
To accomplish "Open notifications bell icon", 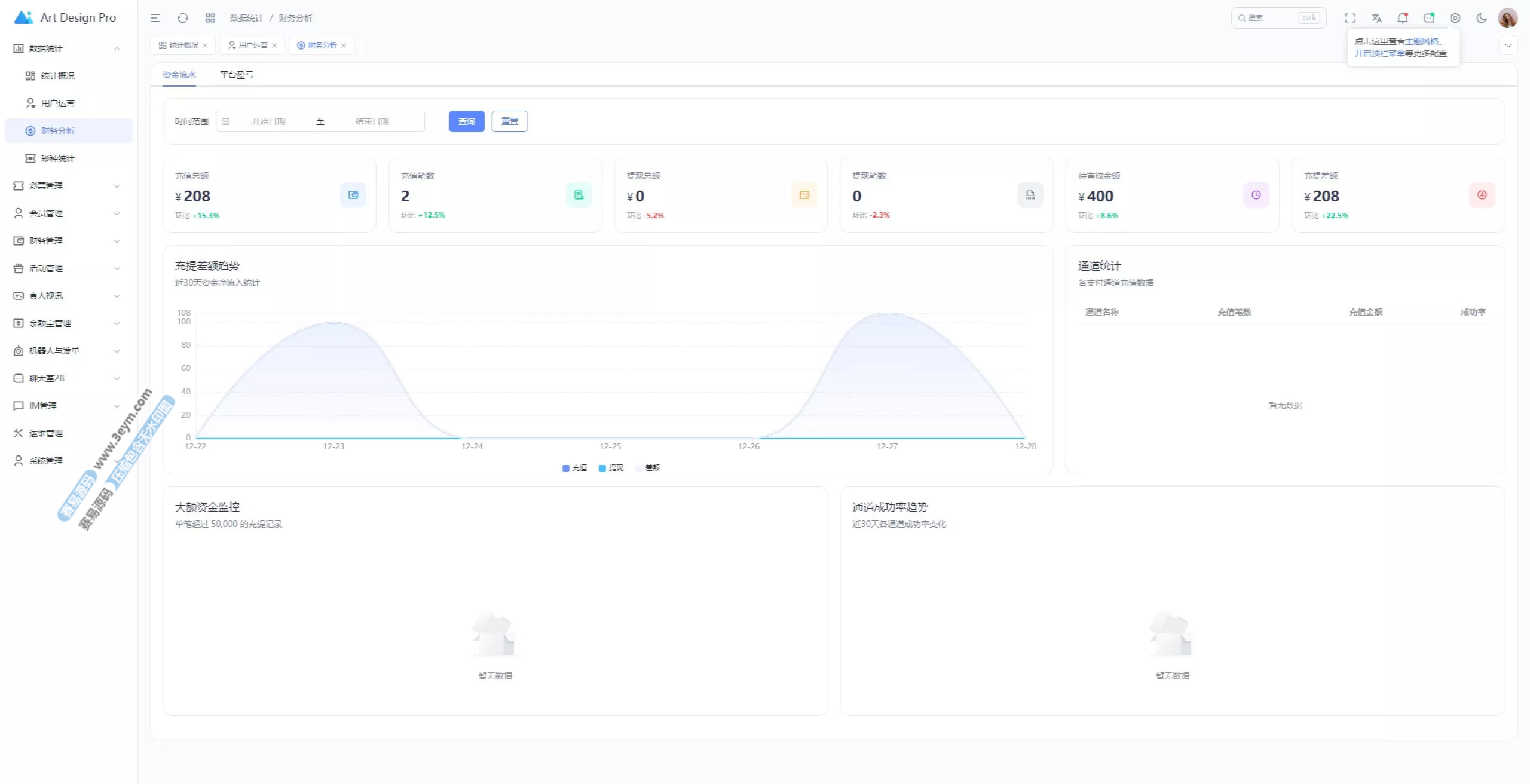I will pos(1402,18).
